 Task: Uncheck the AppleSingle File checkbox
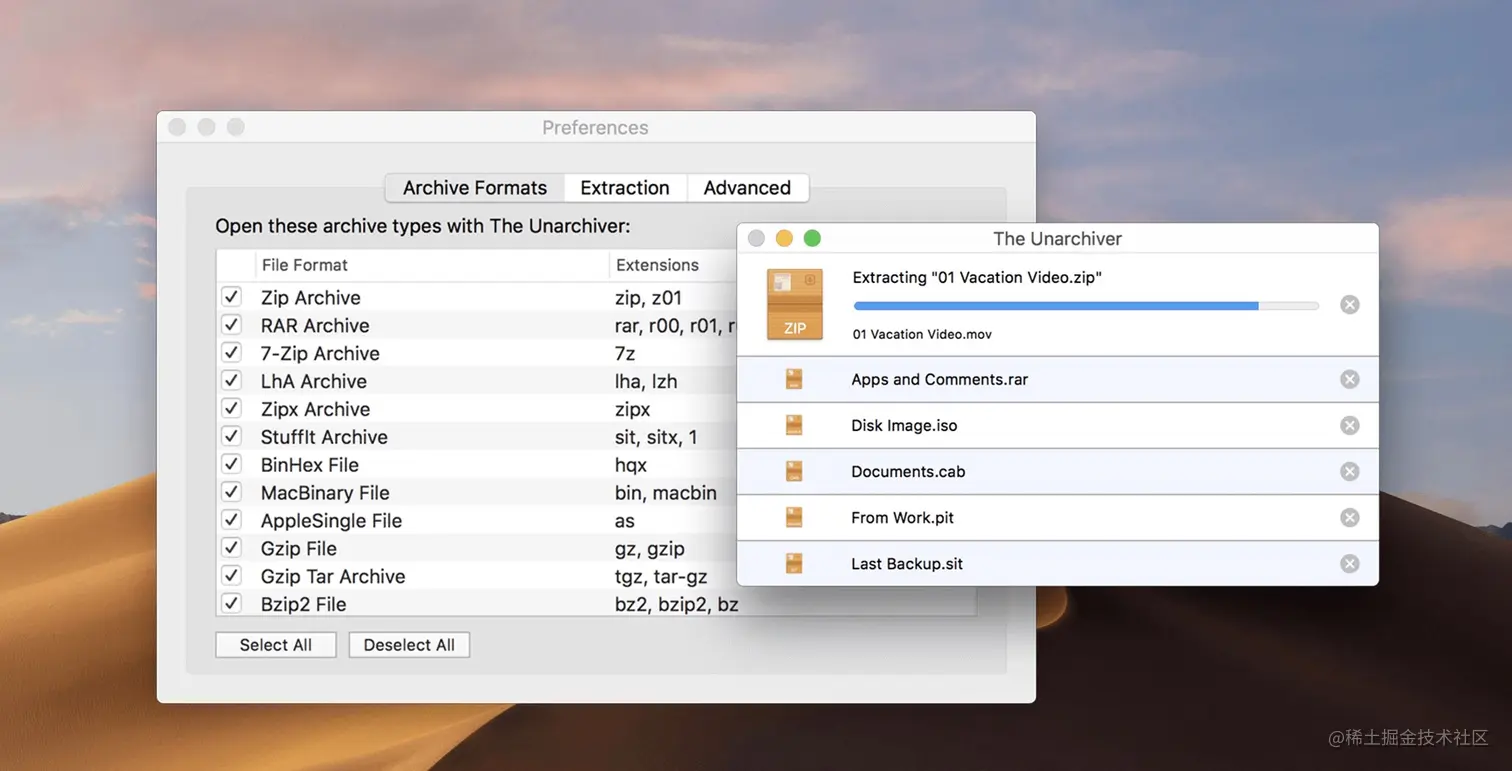tap(231, 520)
